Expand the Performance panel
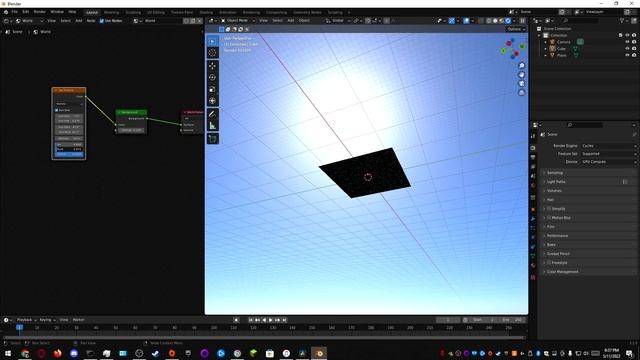Viewport: 640px width, 360px height. (x=589, y=236)
